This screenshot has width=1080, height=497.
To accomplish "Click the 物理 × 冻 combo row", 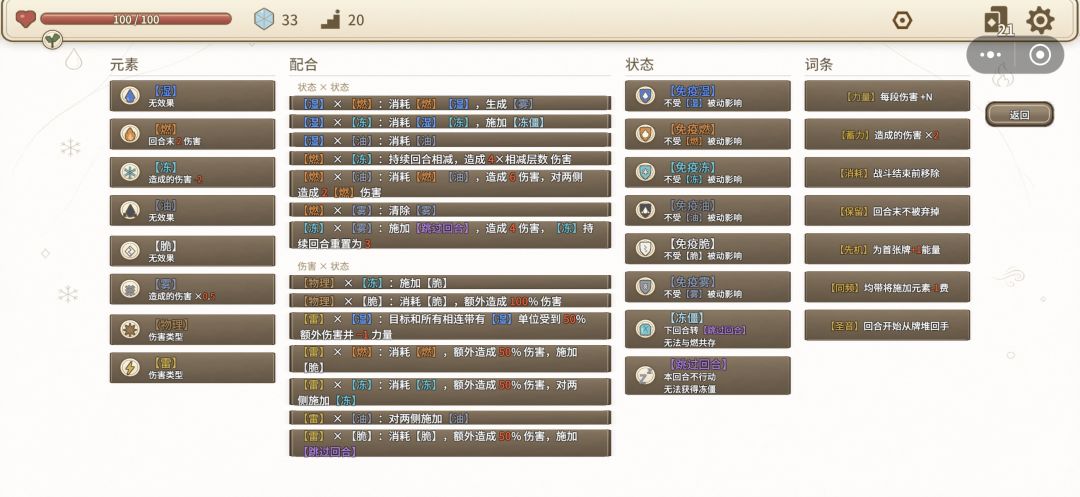I will 450,283.
